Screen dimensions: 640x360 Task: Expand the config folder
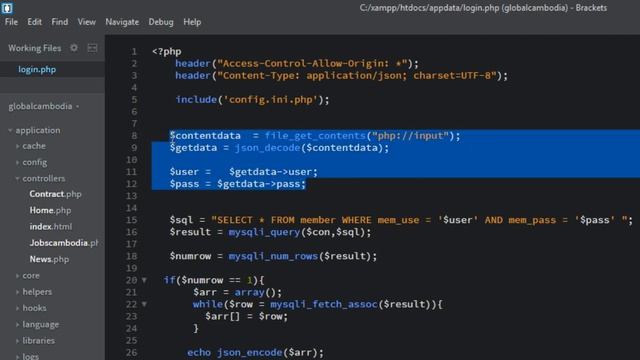point(18,162)
